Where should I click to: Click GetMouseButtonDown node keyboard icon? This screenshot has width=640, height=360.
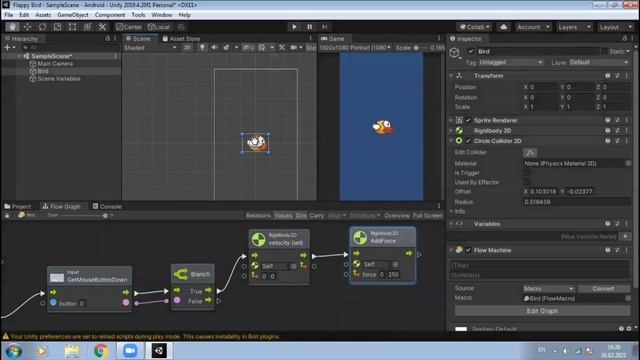57,278
